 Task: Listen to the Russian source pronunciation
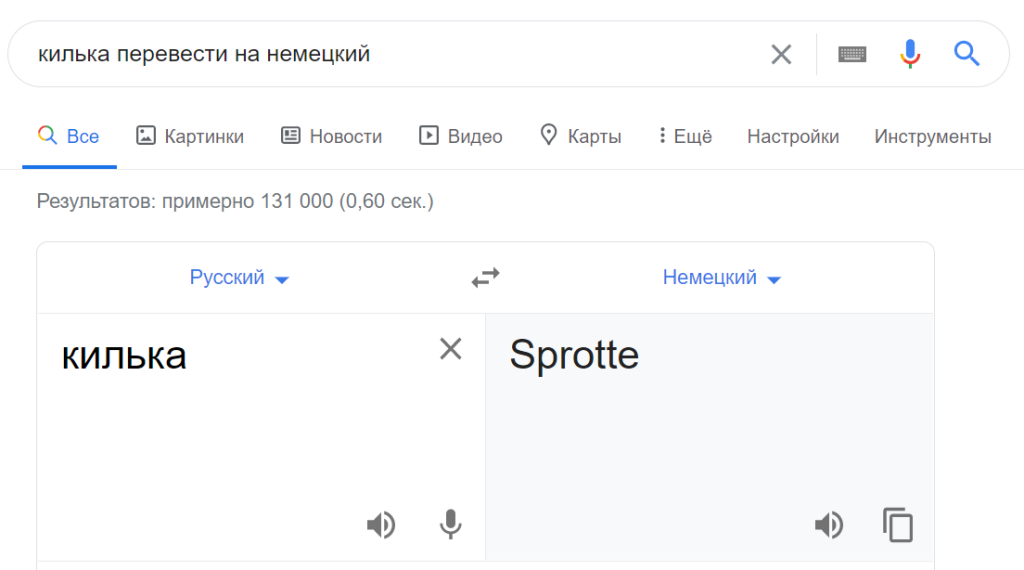click(380, 524)
